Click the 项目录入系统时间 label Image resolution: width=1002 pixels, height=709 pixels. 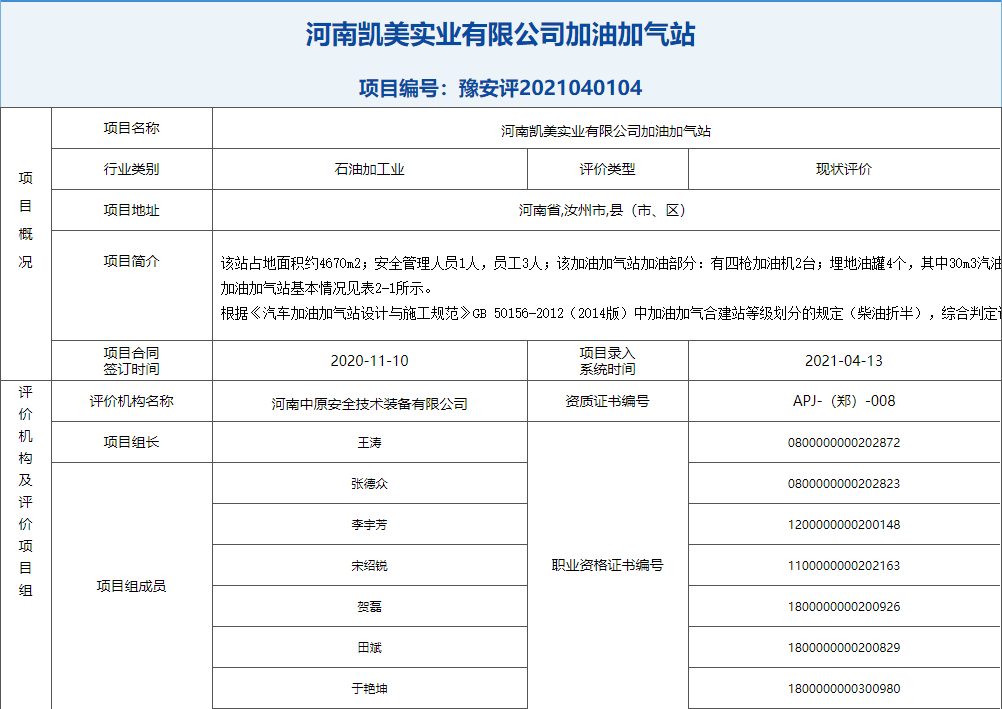(x=608, y=361)
